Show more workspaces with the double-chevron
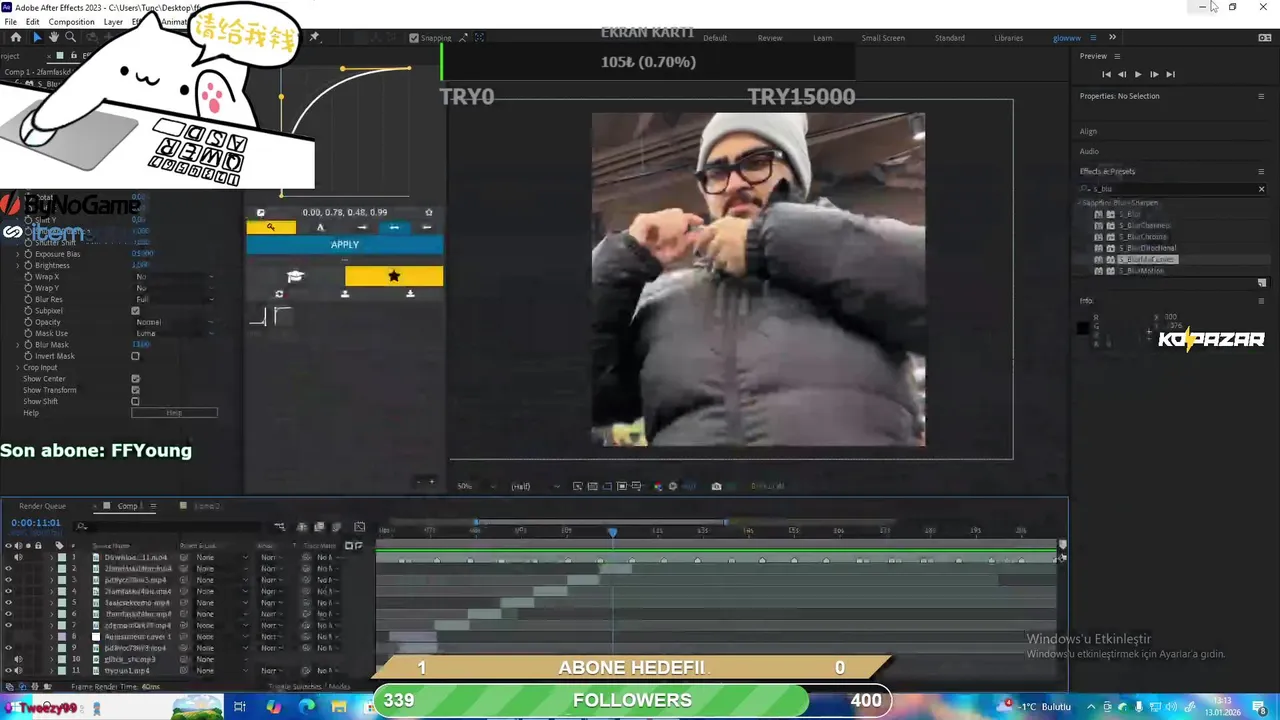This screenshot has height=720, width=1280. coord(1112,37)
